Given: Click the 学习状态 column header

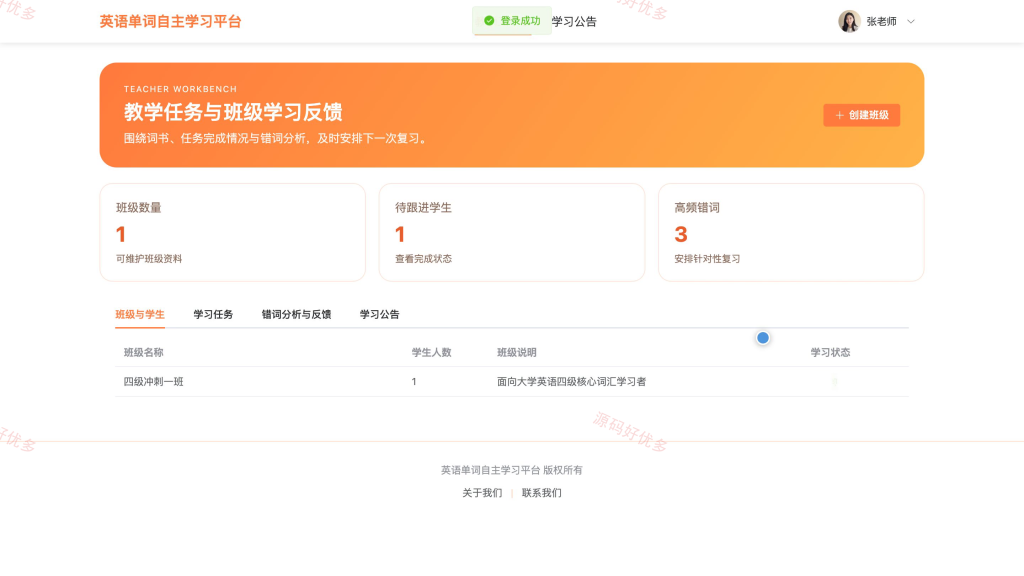Looking at the screenshot, I should click(830, 352).
